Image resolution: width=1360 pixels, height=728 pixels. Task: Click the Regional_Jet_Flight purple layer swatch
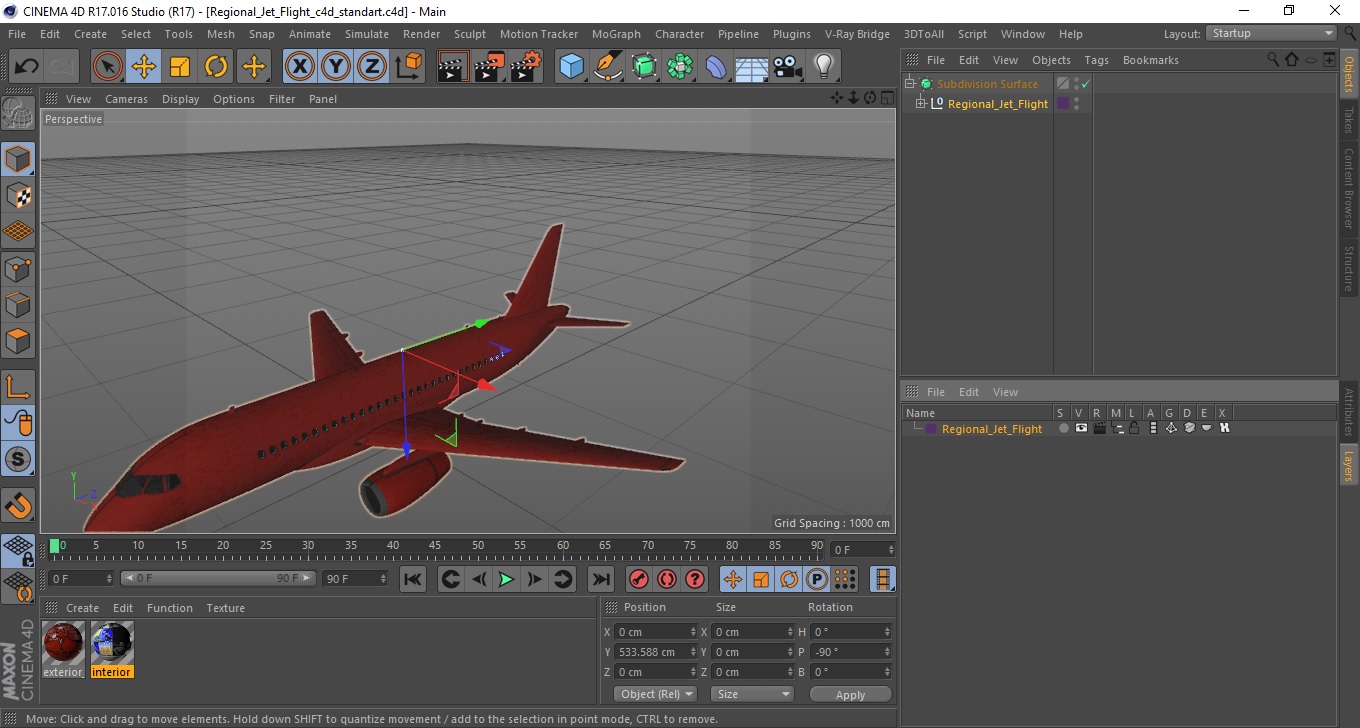[x=931, y=428]
